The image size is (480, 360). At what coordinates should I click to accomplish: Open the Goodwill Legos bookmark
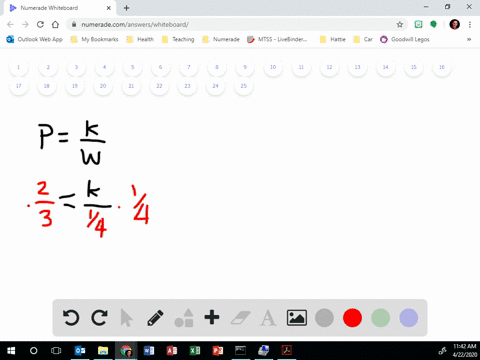(405, 39)
